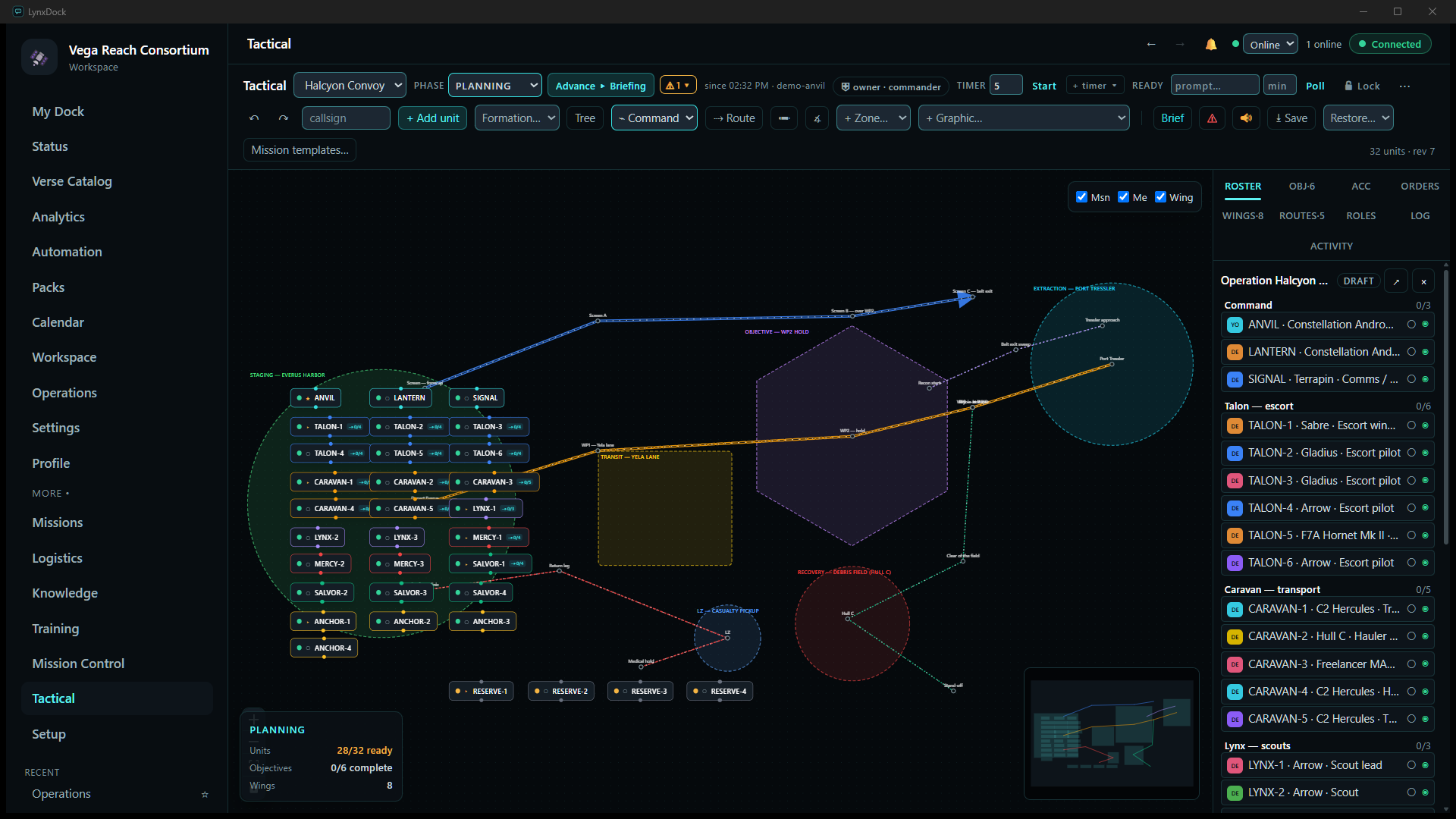
Task: Open the three-dot overflow menu
Action: 1404,86
